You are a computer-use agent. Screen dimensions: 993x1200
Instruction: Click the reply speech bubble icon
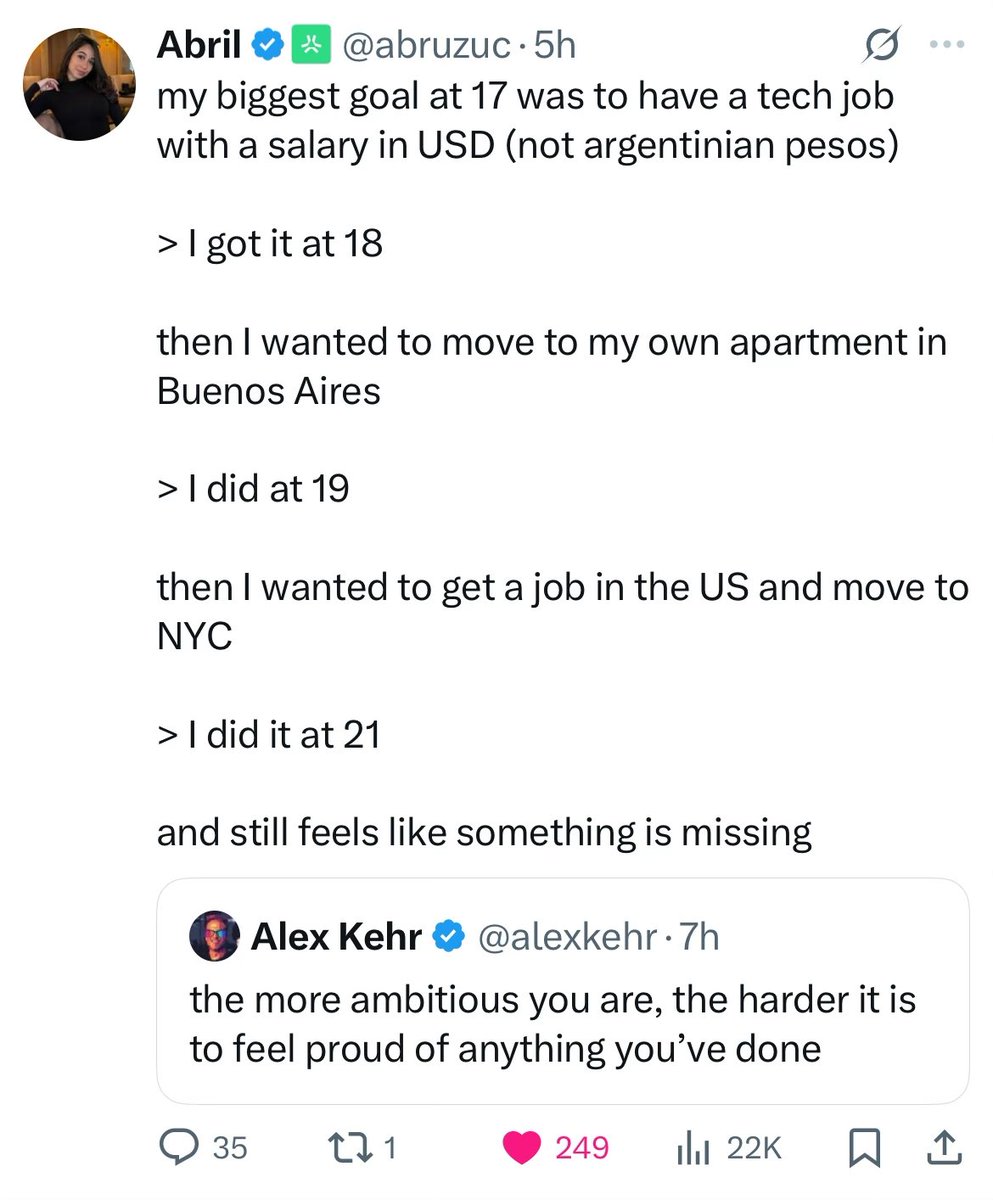(x=181, y=1147)
